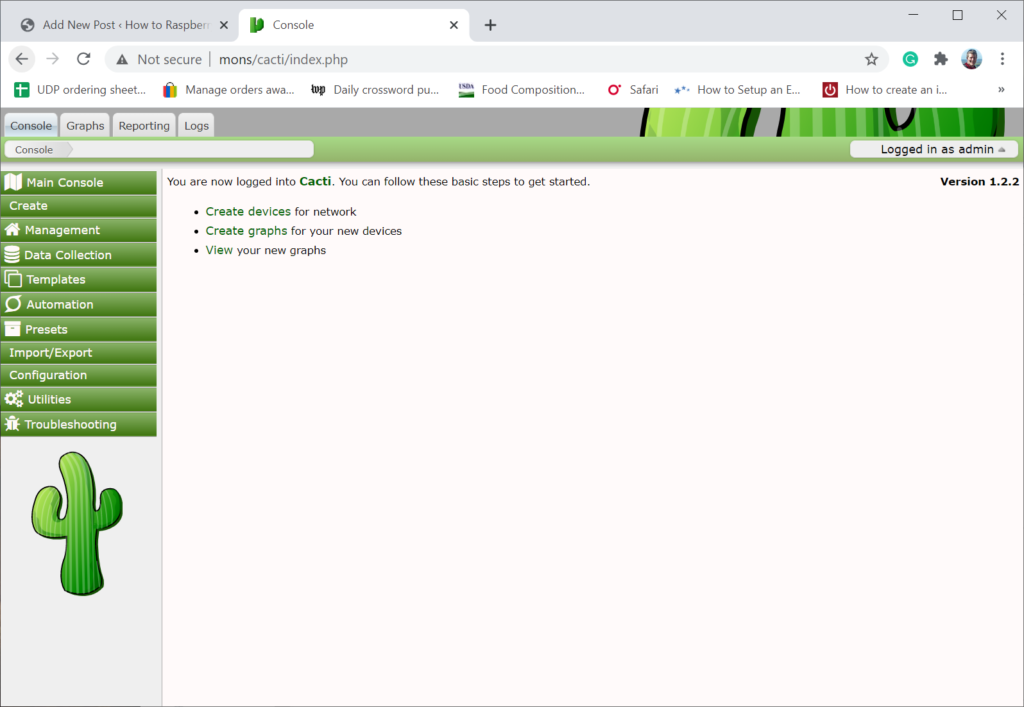Image resolution: width=1024 pixels, height=707 pixels.
Task: Expand the Utilities menu section
Action: [79, 399]
